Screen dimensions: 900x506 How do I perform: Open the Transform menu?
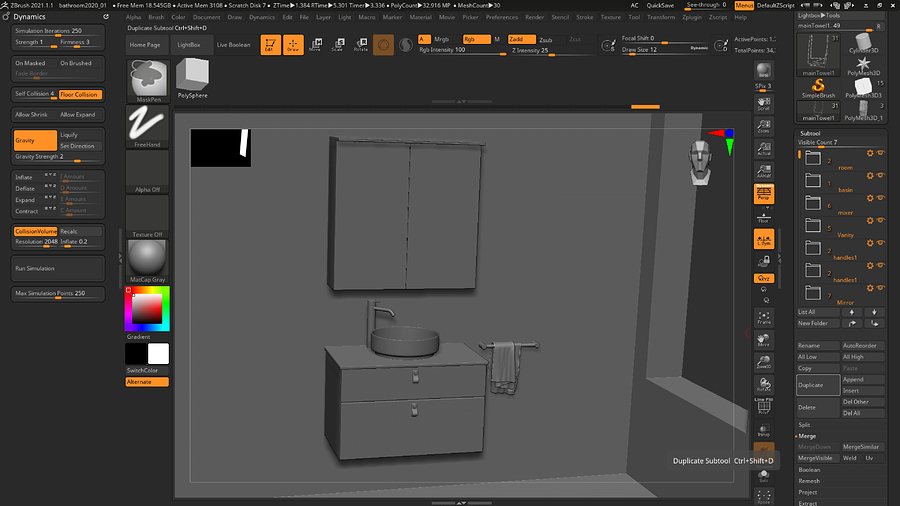coord(661,17)
